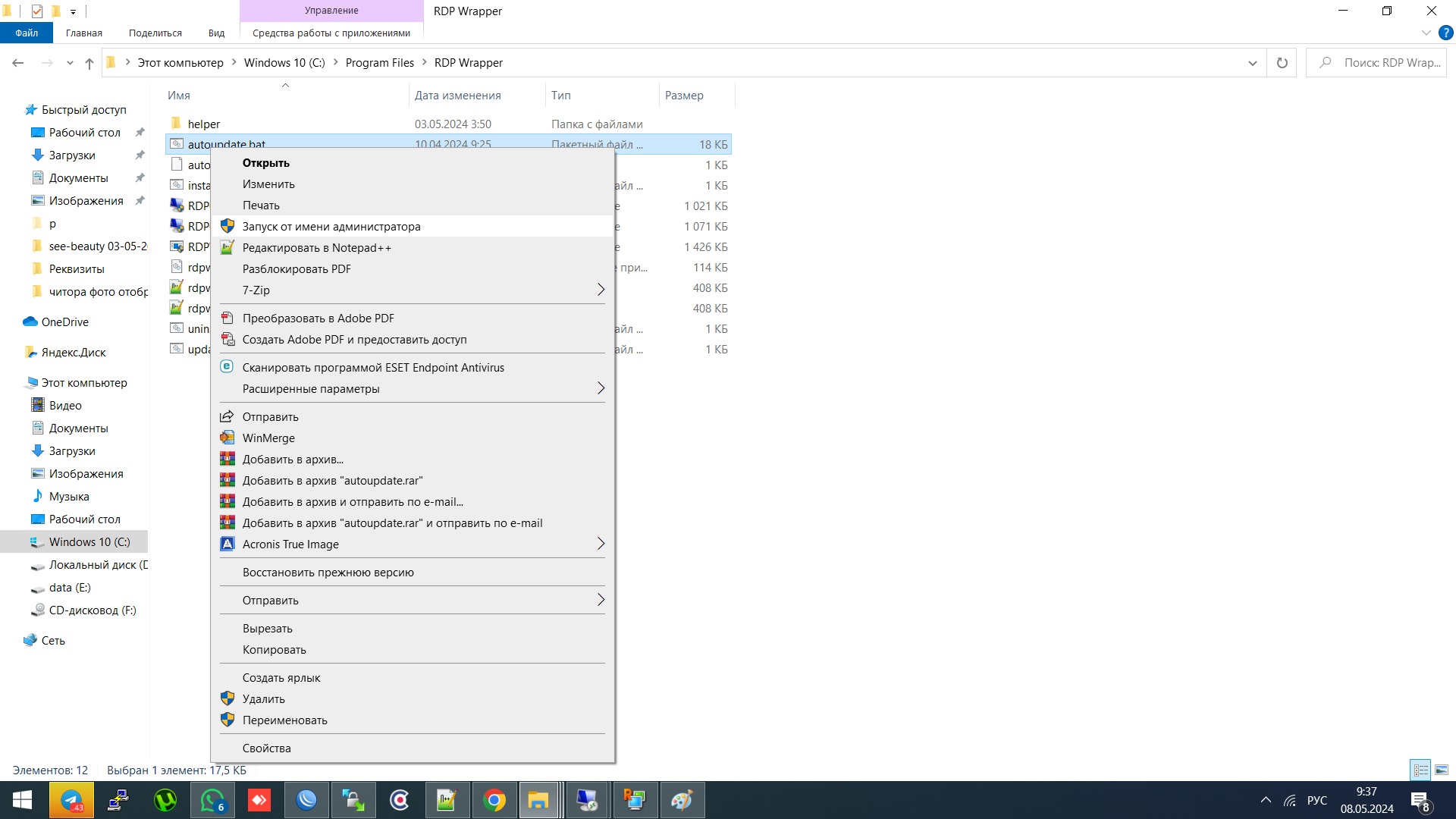This screenshot has width=1456, height=819.
Task: Switch to the Вид ribbon tab
Action: coord(217,33)
